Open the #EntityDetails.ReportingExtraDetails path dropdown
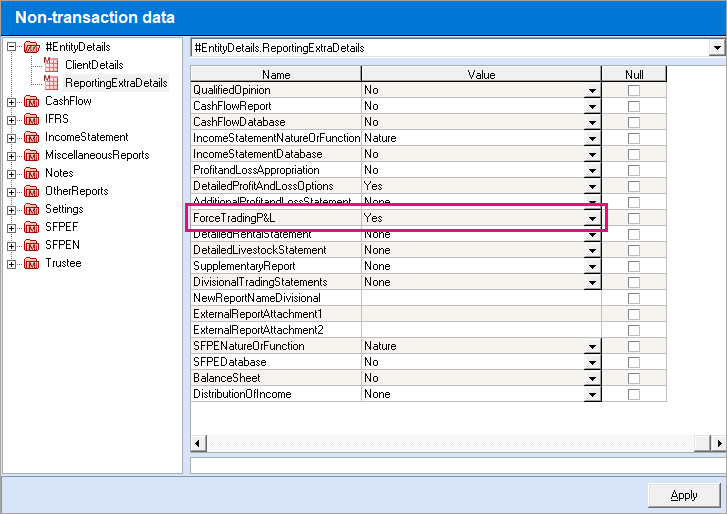The width and height of the screenshot is (727, 514). click(x=716, y=47)
